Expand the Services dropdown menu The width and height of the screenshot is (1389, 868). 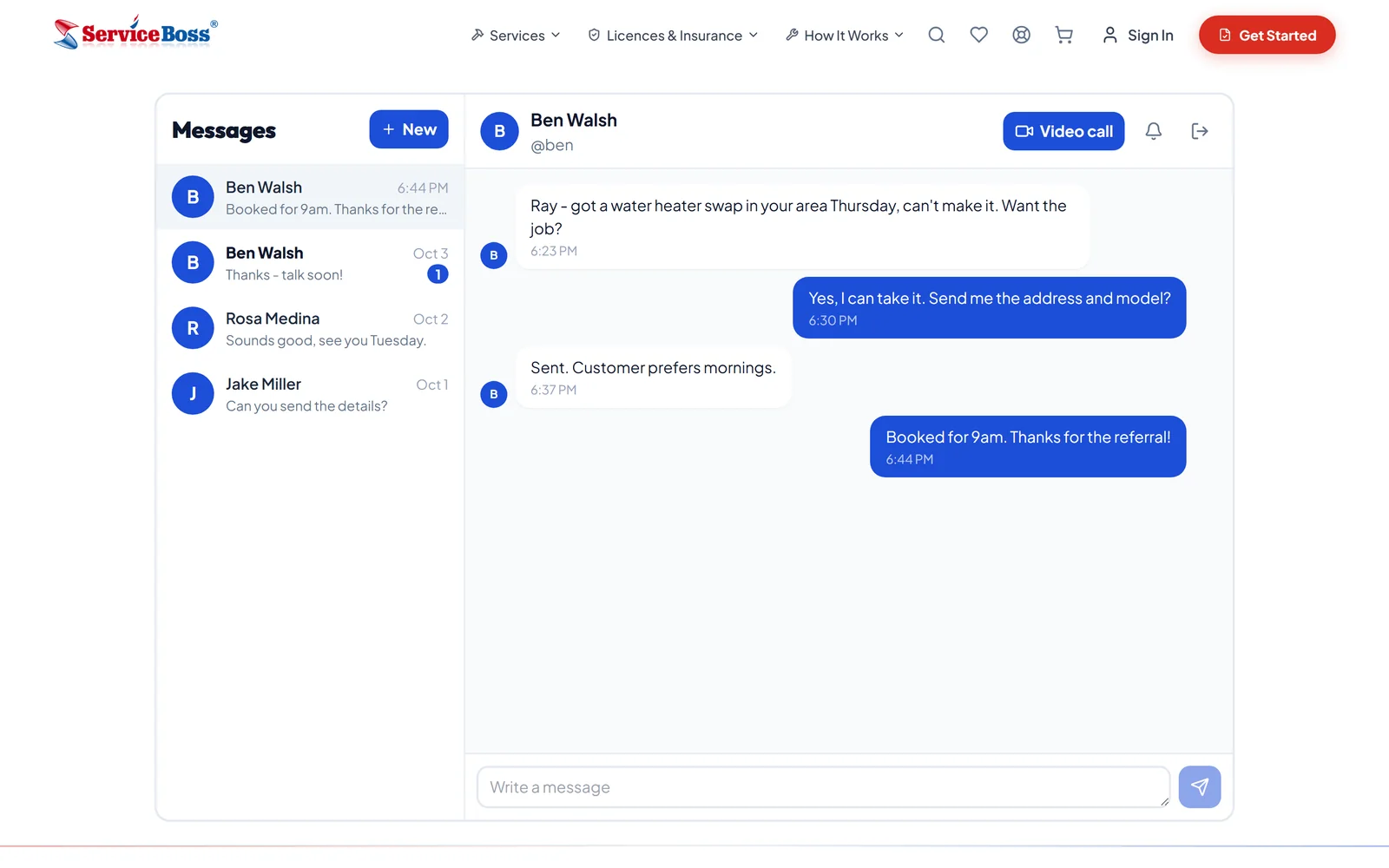[x=516, y=36]
